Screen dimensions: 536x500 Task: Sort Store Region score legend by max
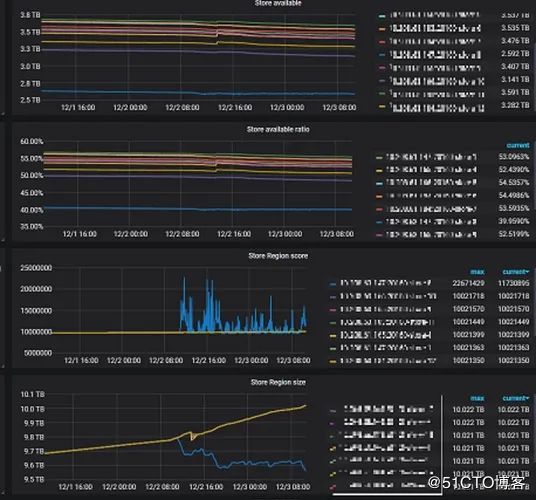(477, 272)
